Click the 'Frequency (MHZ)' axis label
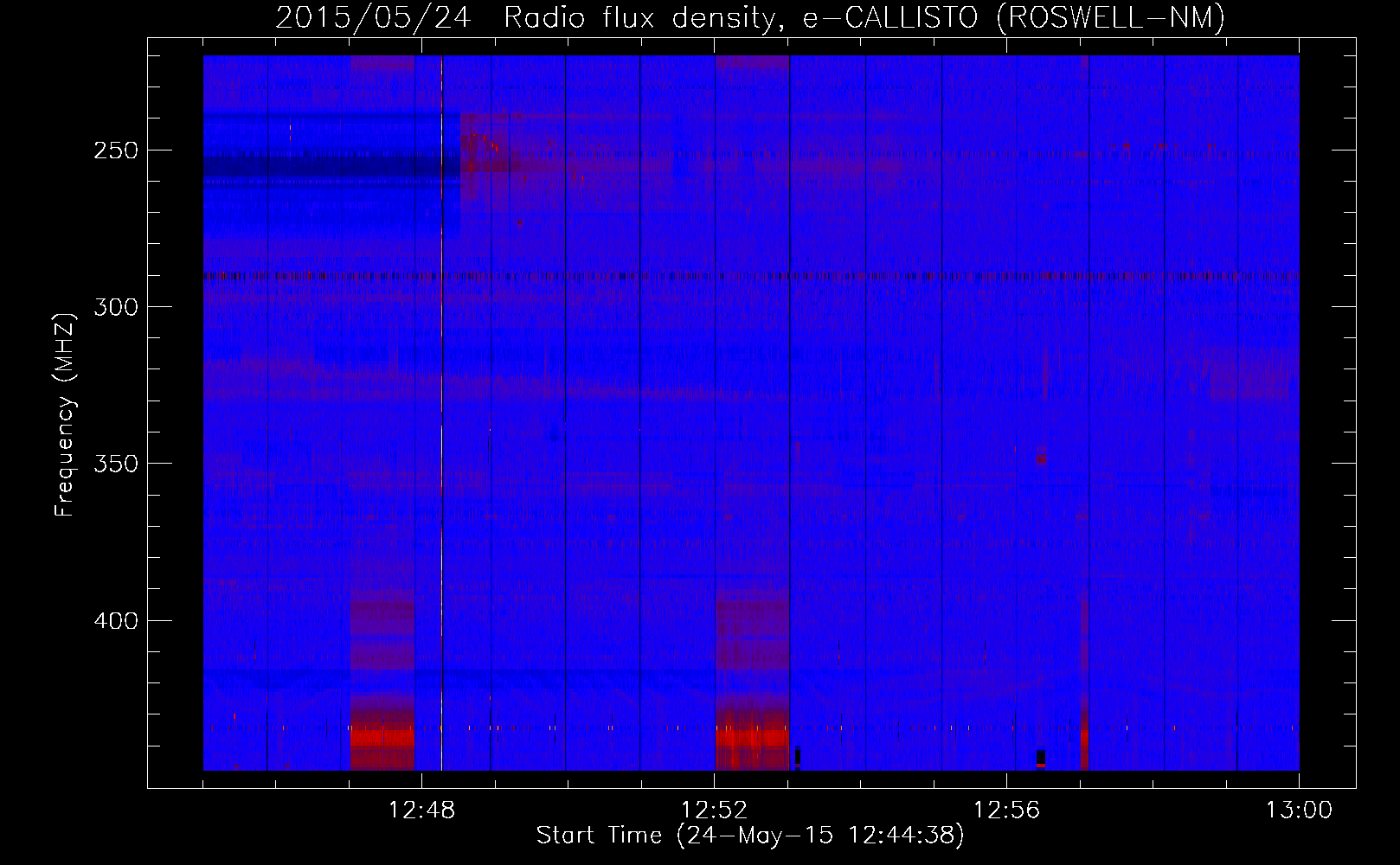The height and width of the screenshot is (865, 1400). (65, 415)
